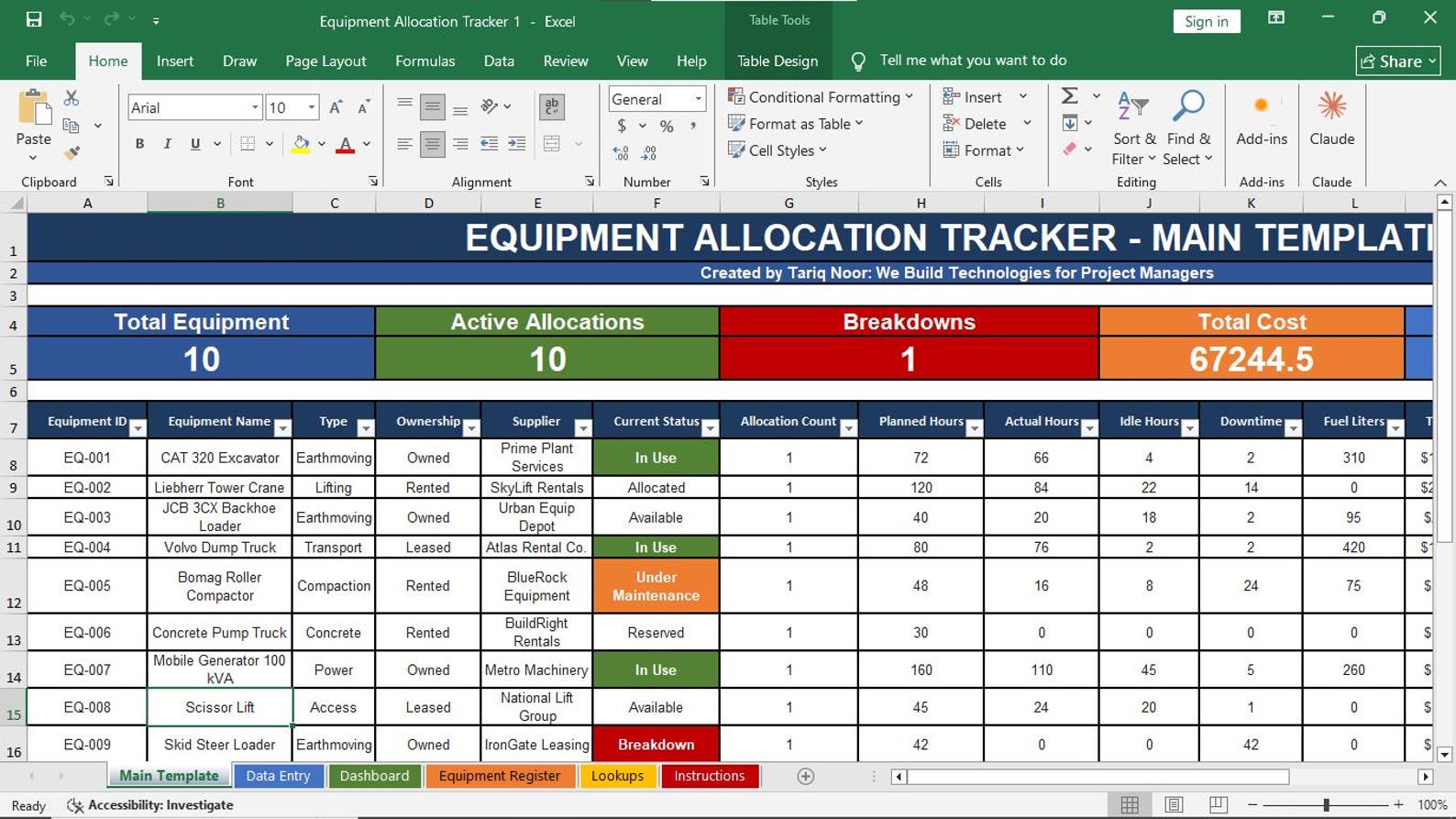Apply accounting dollar number format

[622, 126]
